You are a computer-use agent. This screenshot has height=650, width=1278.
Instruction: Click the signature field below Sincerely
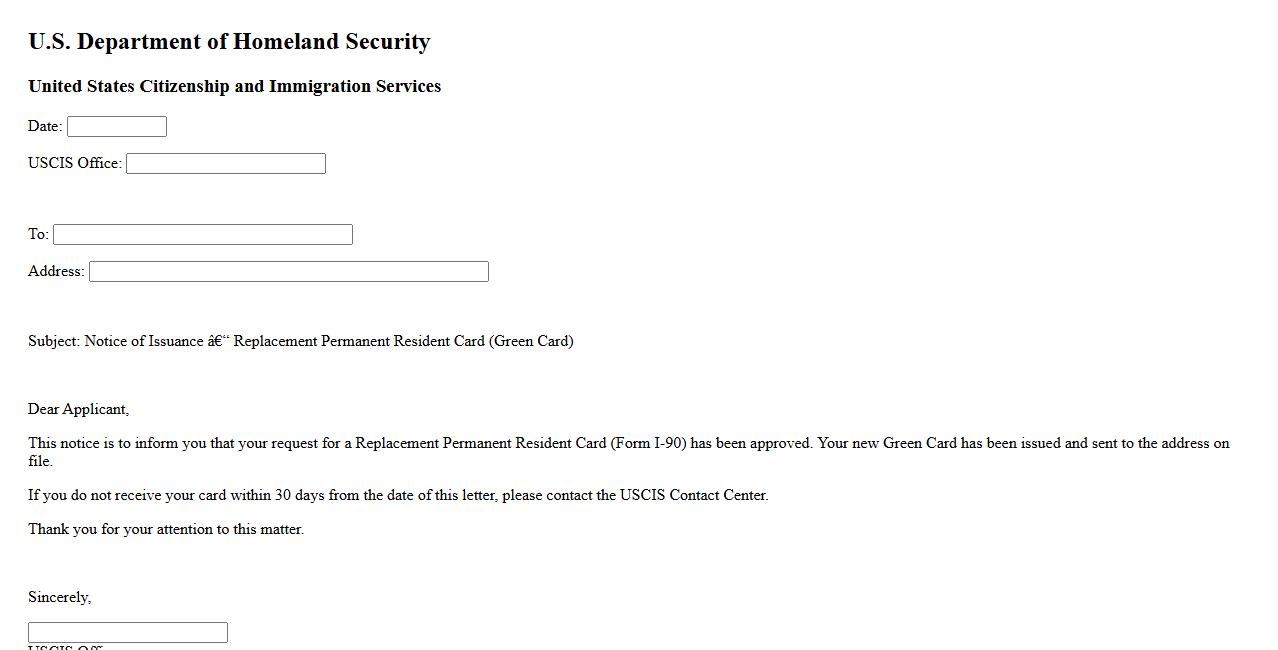128,633
